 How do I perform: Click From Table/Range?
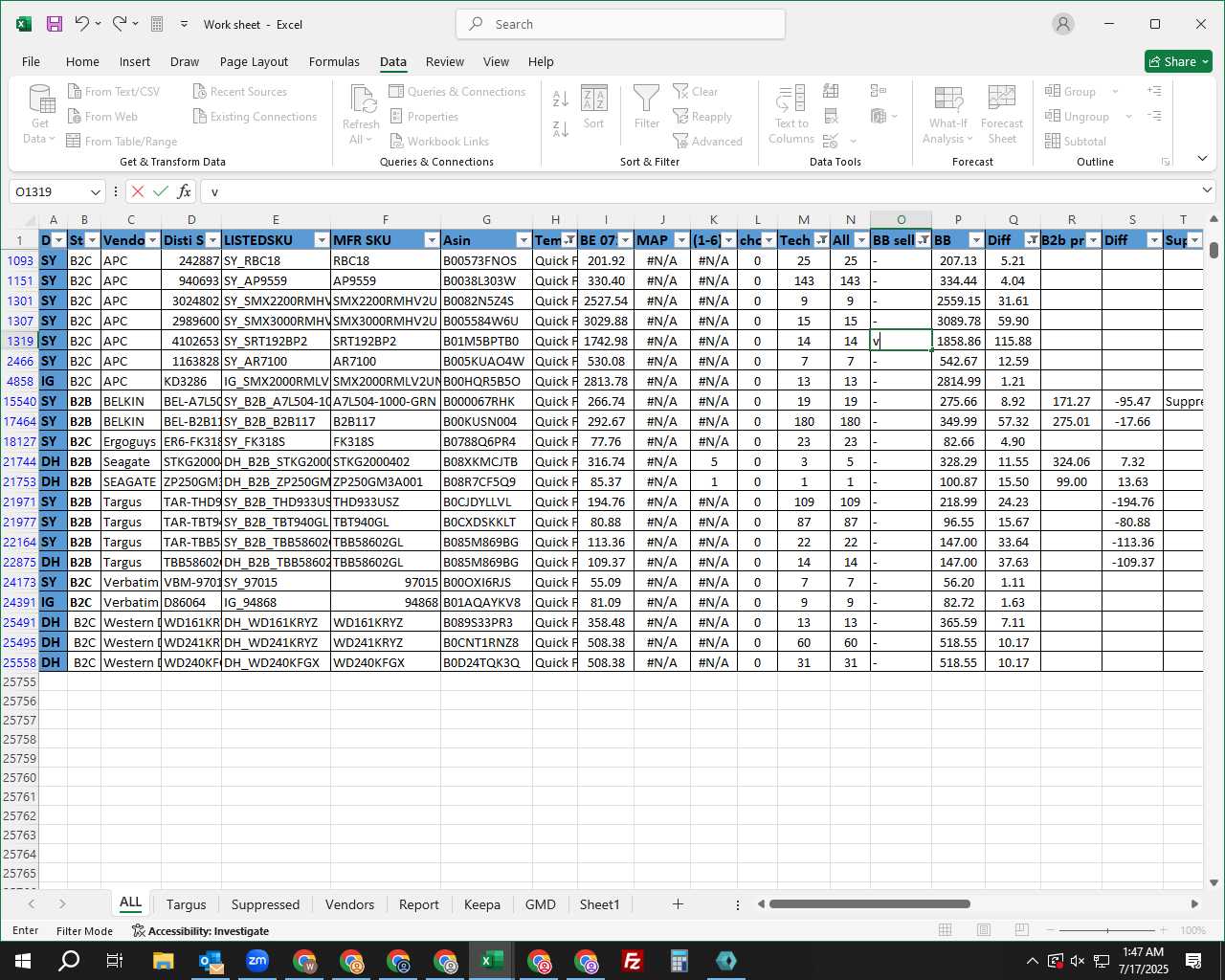[122, 142]
